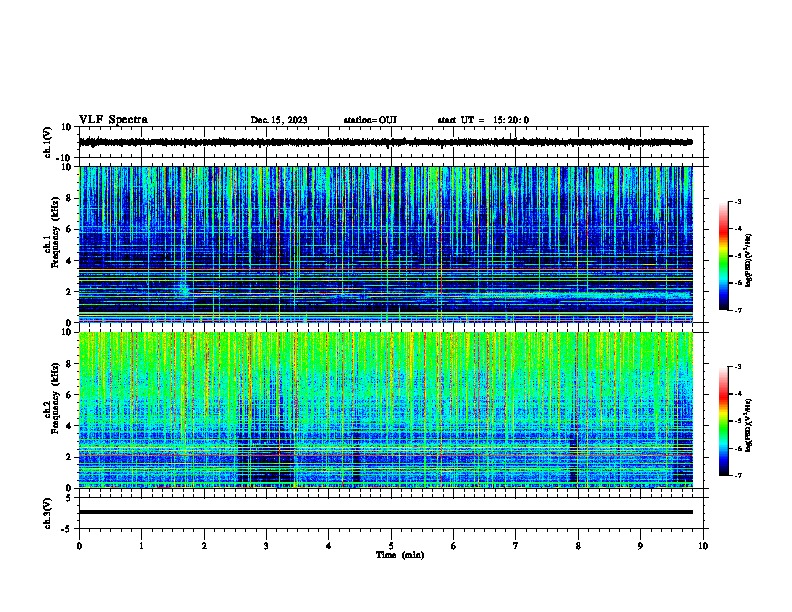The image size is (792, 612).
Task: Click the "8" tick on the time axis
Action: [578, 546]
